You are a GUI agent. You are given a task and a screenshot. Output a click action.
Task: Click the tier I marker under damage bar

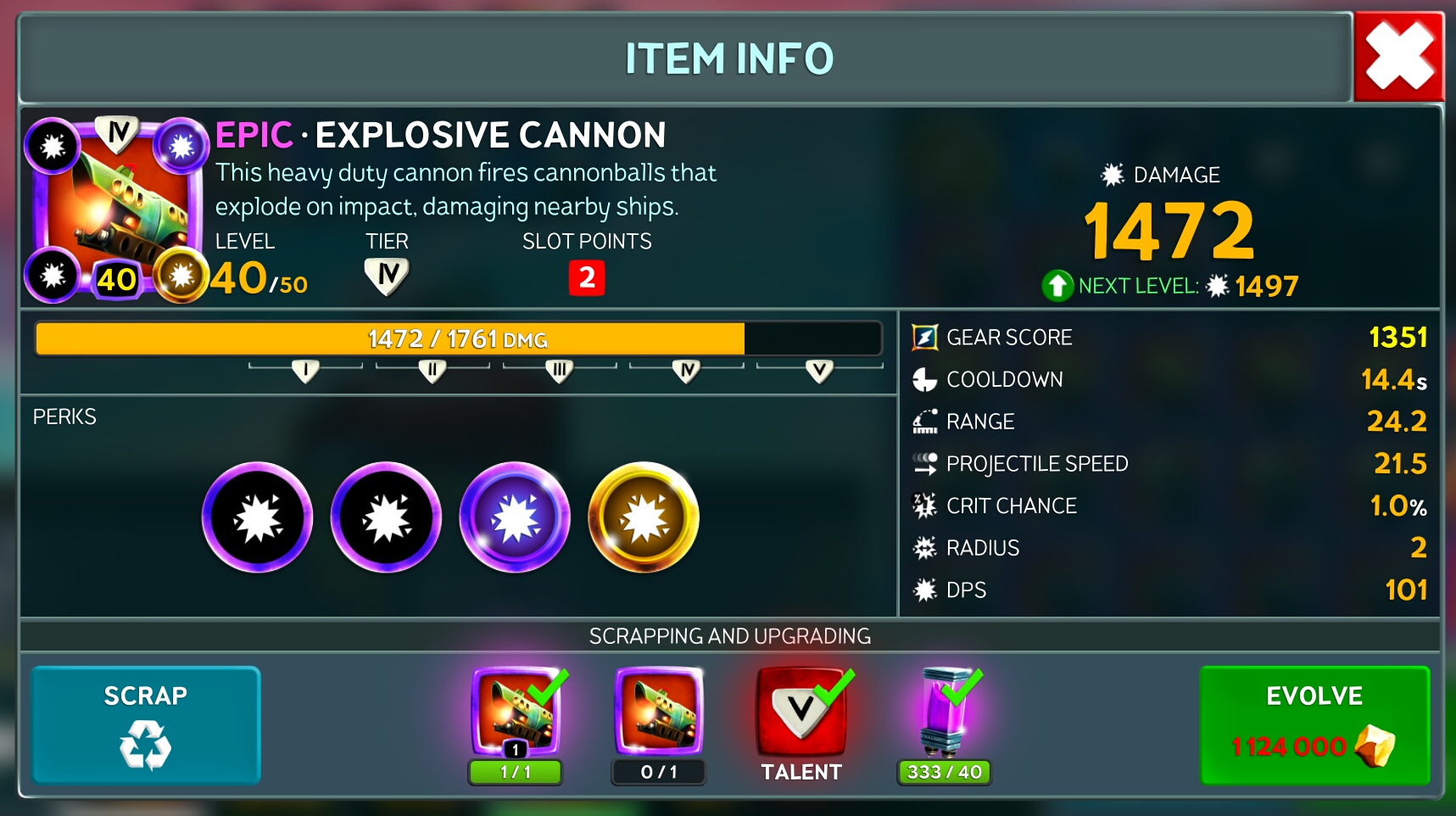[x=305, y=371]
